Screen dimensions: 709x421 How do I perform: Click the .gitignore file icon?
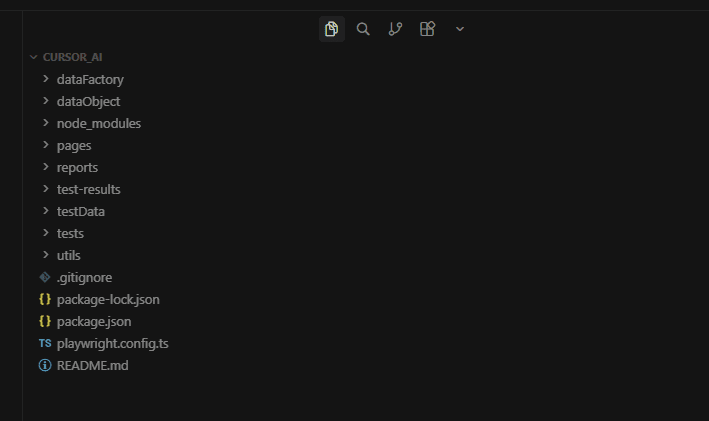point(44,277)
